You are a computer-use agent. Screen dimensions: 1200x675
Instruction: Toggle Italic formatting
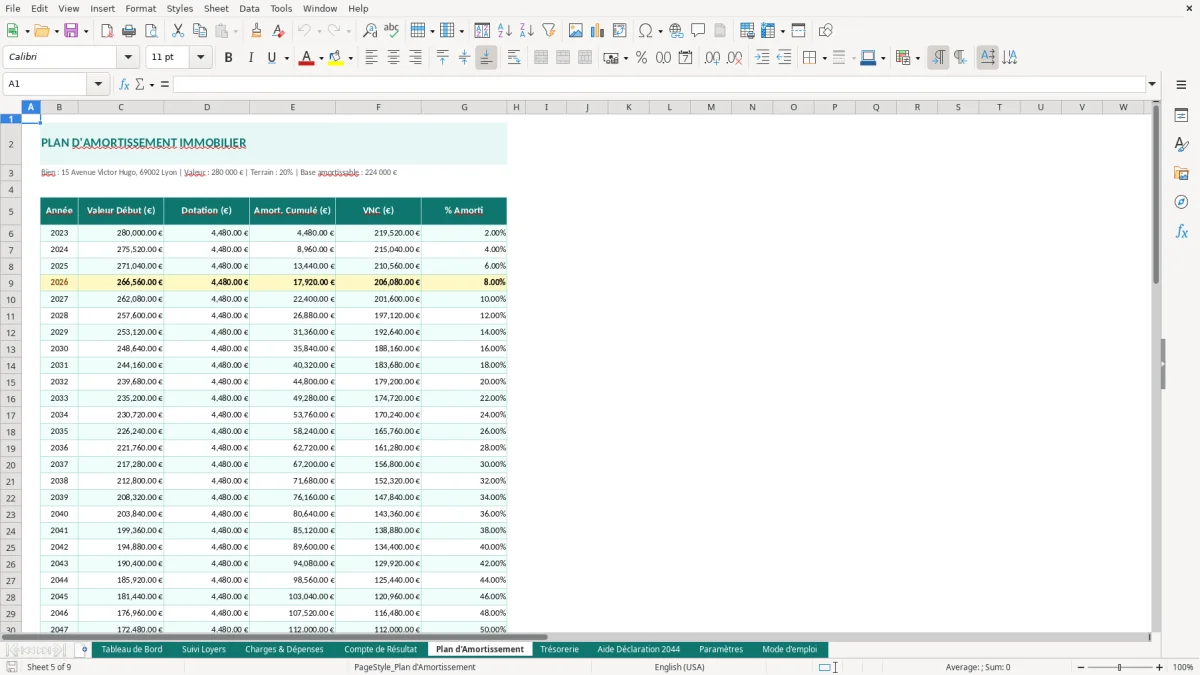click(250, 58)
